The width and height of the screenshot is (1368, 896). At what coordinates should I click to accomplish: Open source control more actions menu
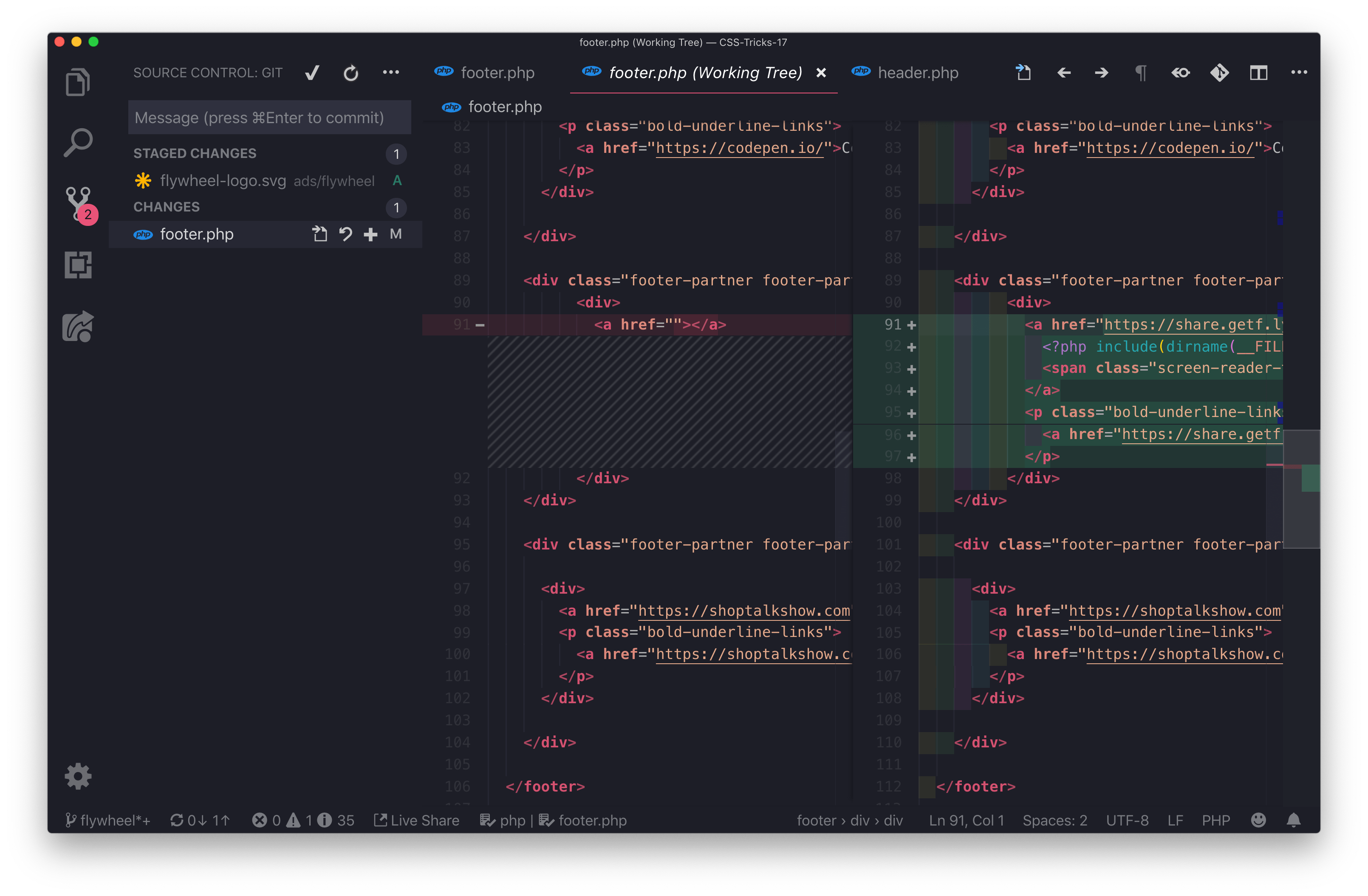391,72
